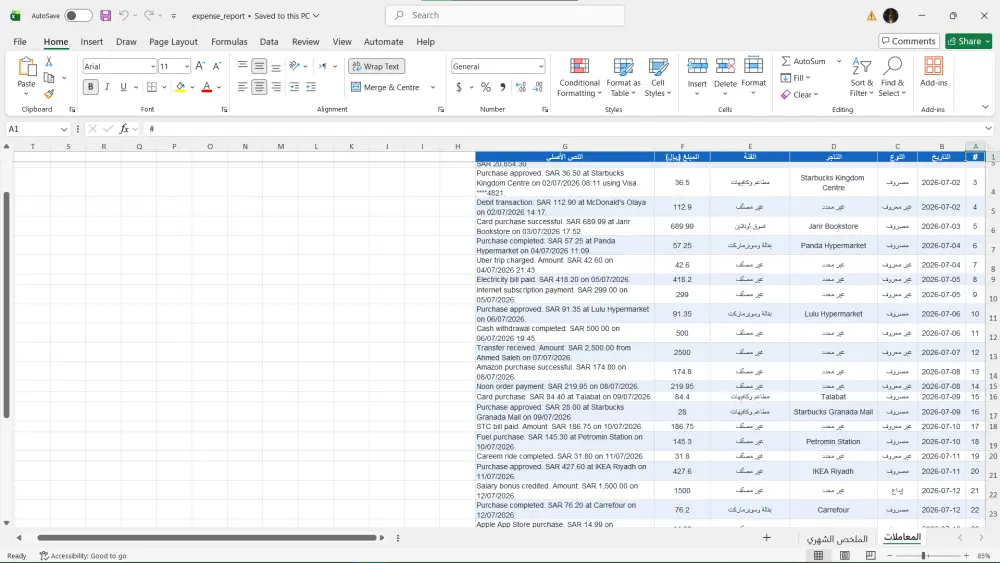The height and width of the screenshot is (563, 1000).
Task: Click the Copy icon
Action: tap(49, 78)
